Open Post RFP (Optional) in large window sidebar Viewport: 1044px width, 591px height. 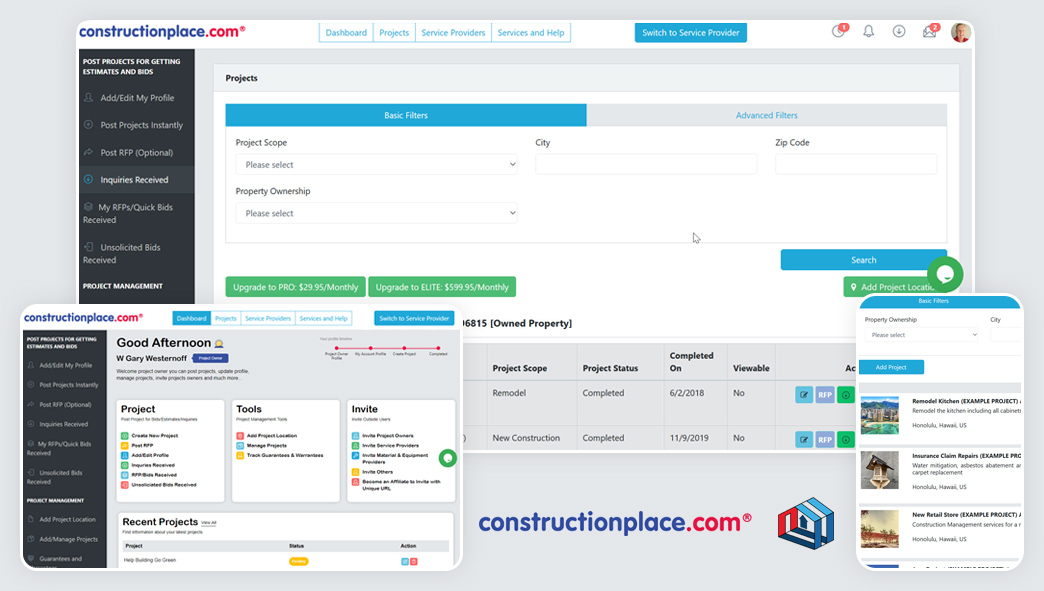pos(137,152)
